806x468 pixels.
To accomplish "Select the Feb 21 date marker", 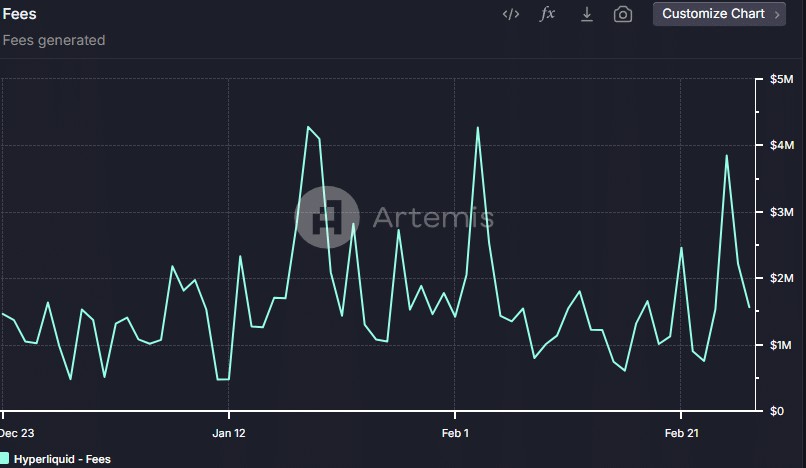I will click(681, 433).
